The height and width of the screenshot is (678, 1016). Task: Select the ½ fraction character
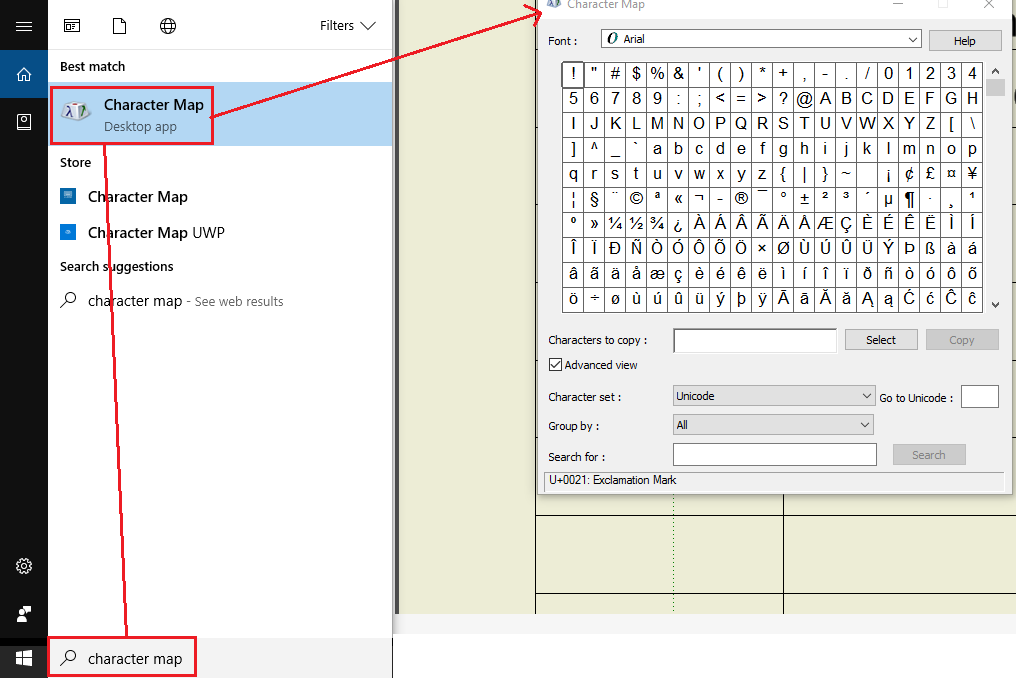pyautogui.click(x=636, y=224)
